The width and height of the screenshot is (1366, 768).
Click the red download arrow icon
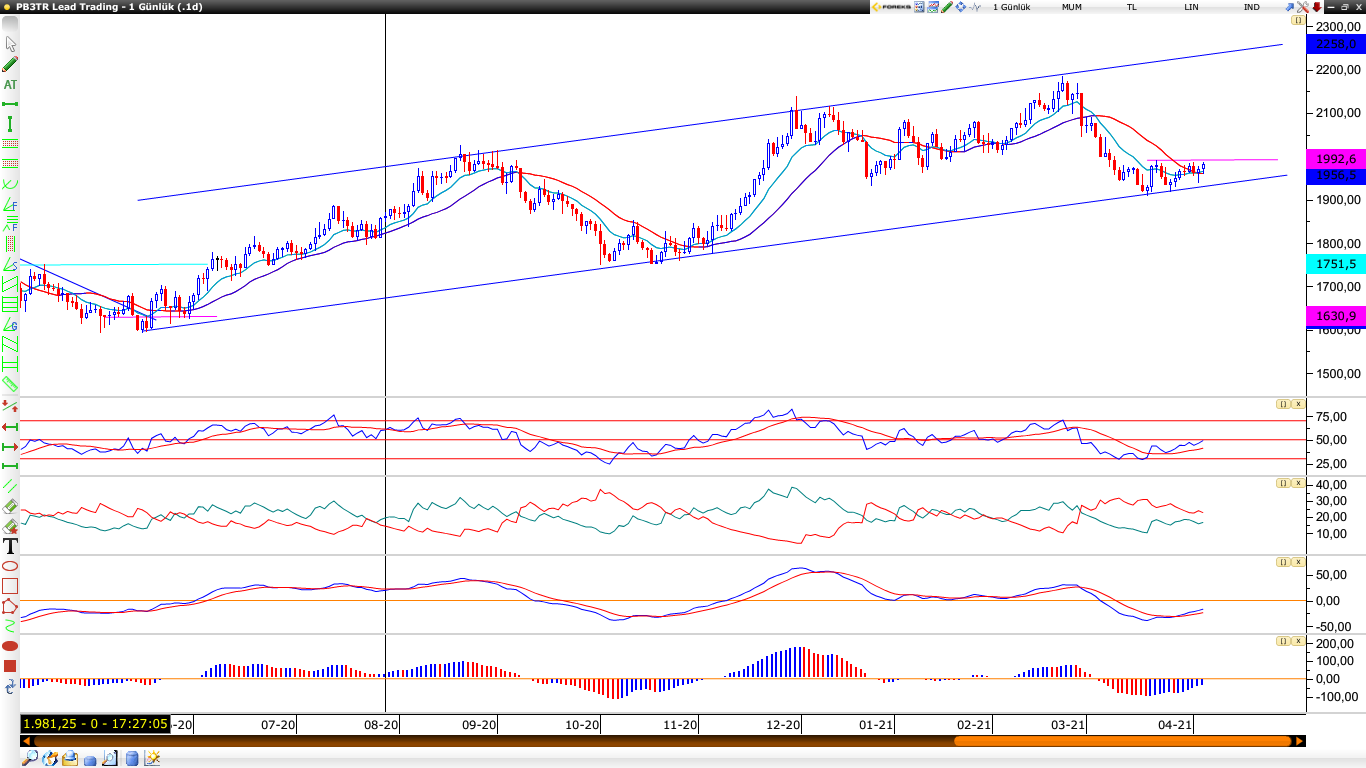click(1317, 7)
